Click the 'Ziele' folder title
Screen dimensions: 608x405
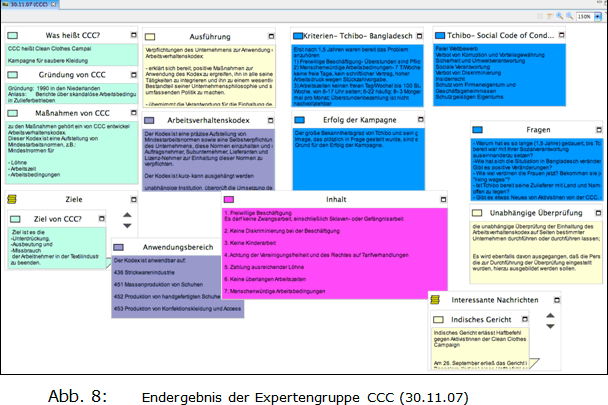(x=74, y=199)
